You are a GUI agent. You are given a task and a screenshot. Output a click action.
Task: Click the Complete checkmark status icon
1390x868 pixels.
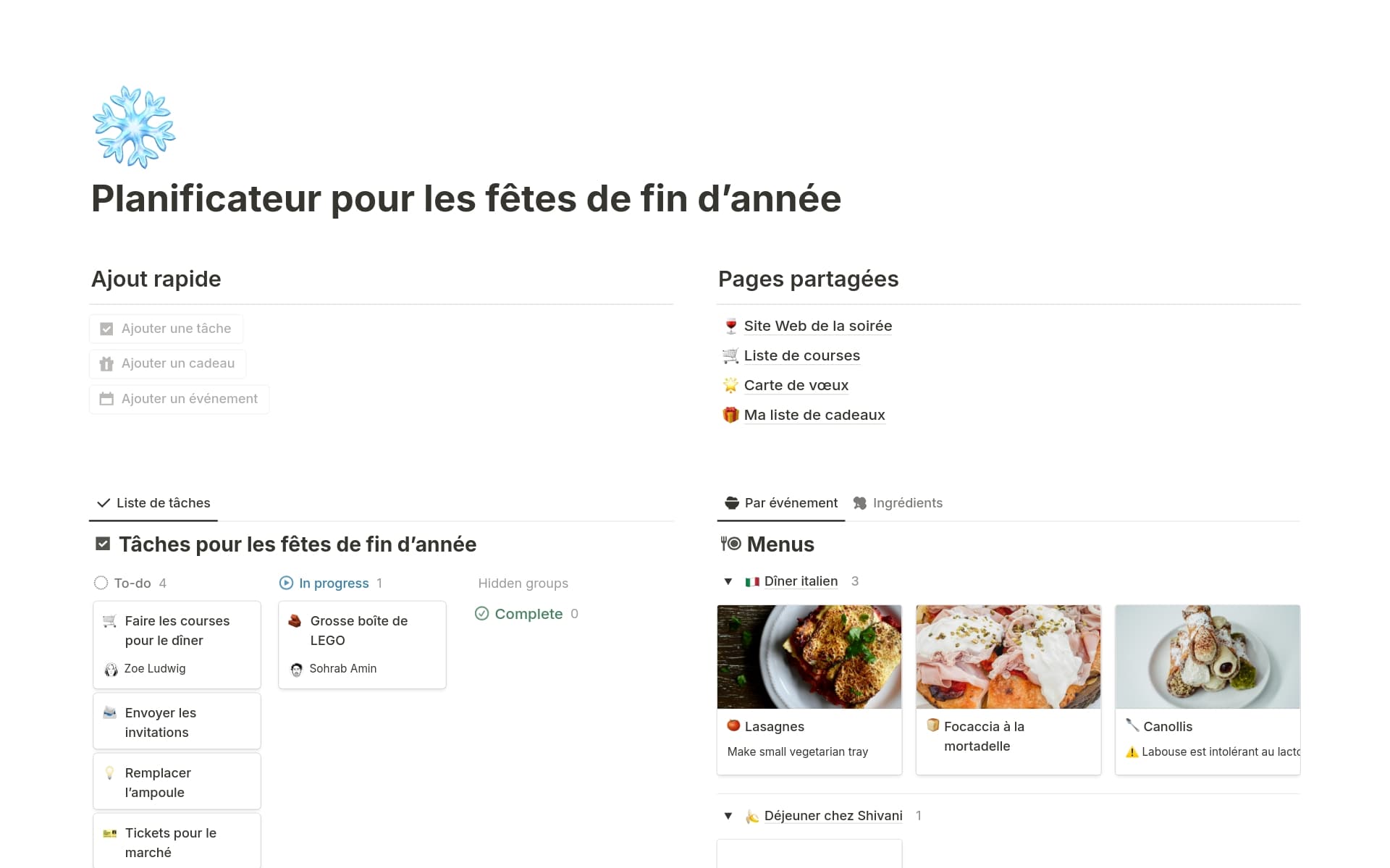[x=481, y=614]
